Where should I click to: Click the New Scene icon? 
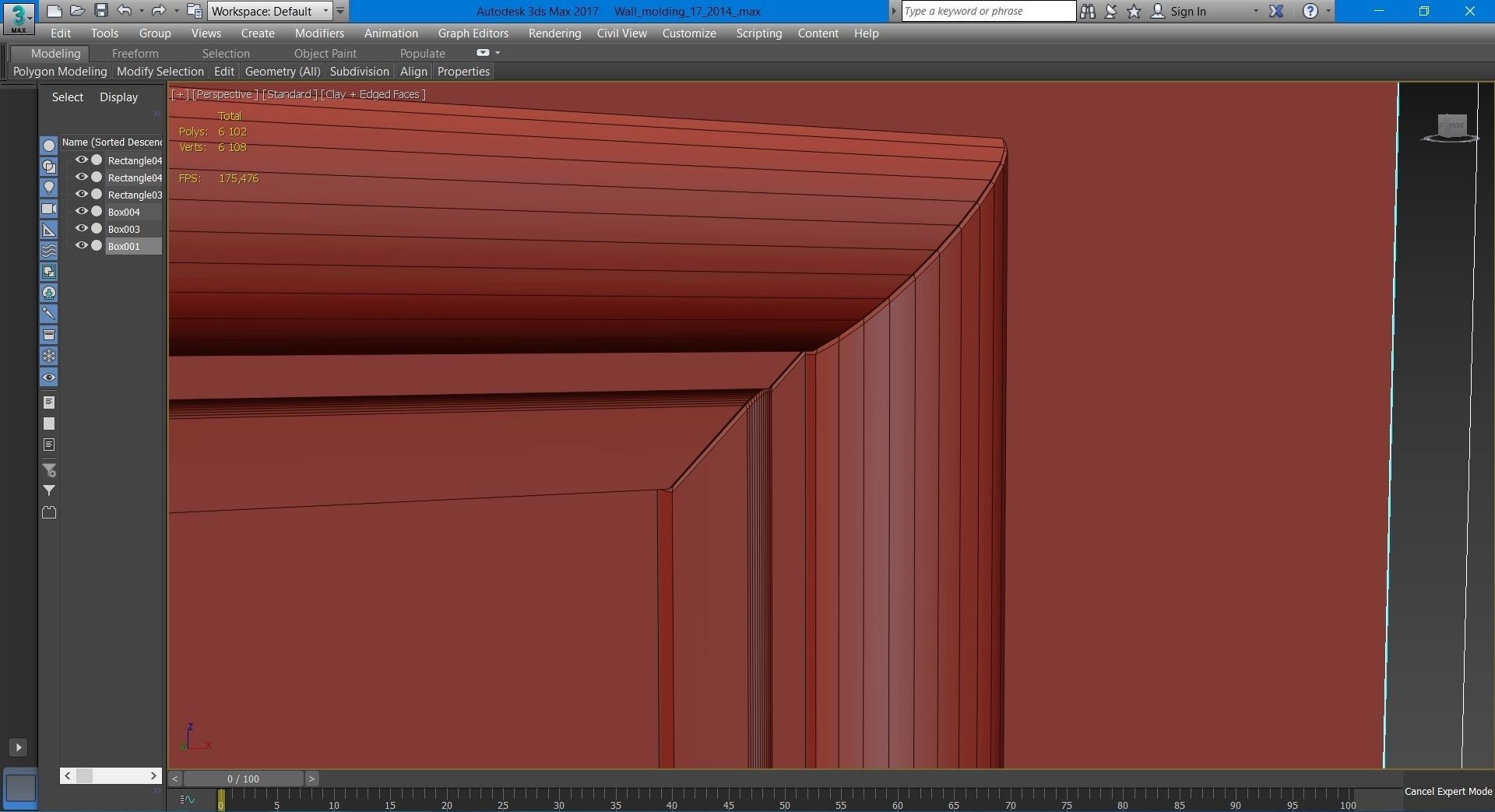(x=54, y=11)
